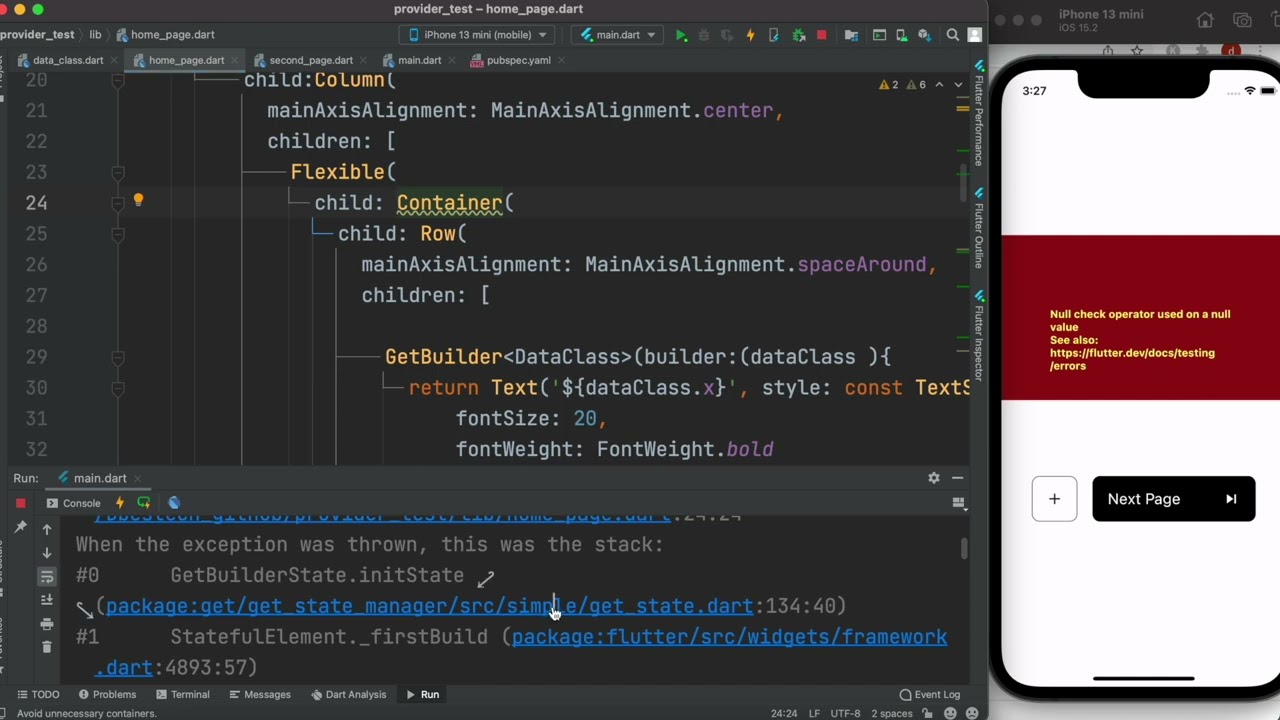Screen dimensions: 1280x720
Task: Click Hot Restart green icon in console toolbar
Action: 144,503
